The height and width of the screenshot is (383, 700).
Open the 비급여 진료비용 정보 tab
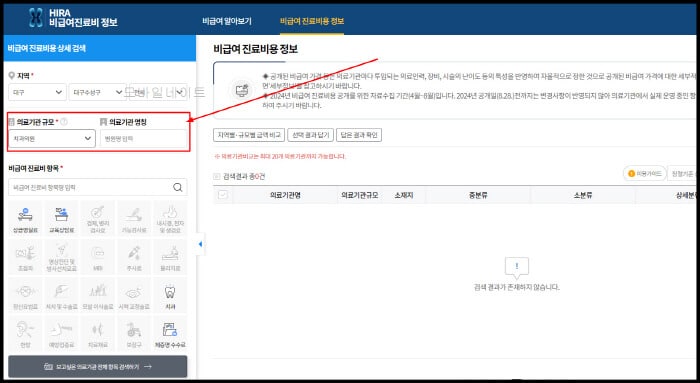pyautogui.click(x=312, y=21)
